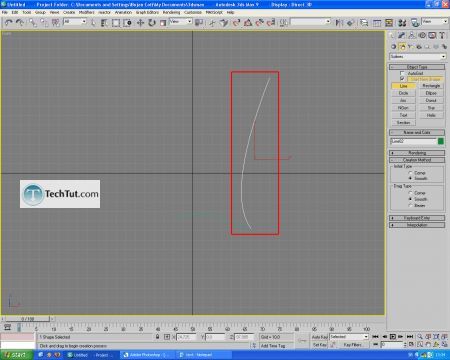Select the Shapes category icon
The image size is (450, 360).
point(402,47)
